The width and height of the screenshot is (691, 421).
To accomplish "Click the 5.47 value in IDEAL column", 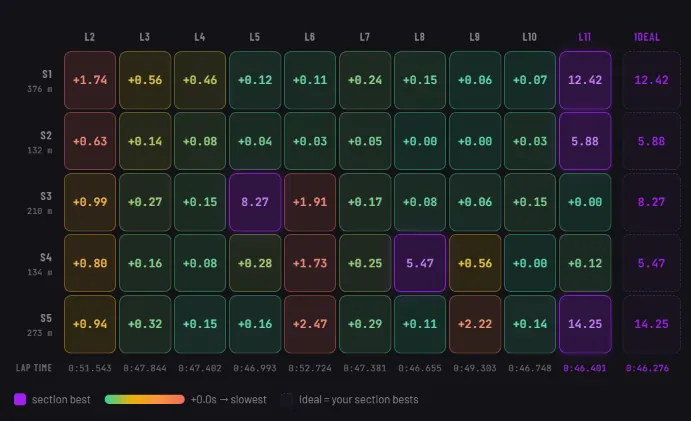I will point(651,263).
